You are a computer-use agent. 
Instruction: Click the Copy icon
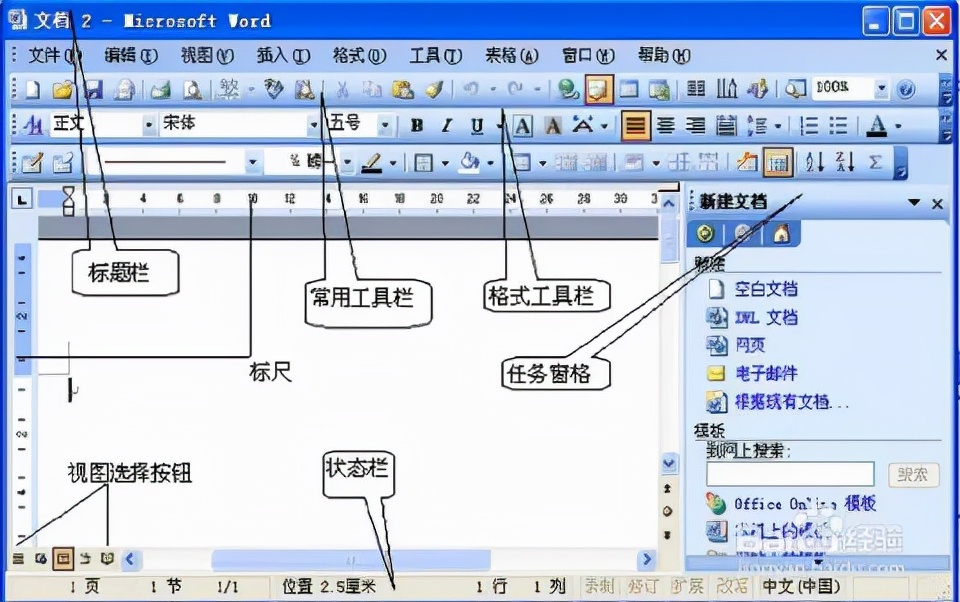[372, 89]
